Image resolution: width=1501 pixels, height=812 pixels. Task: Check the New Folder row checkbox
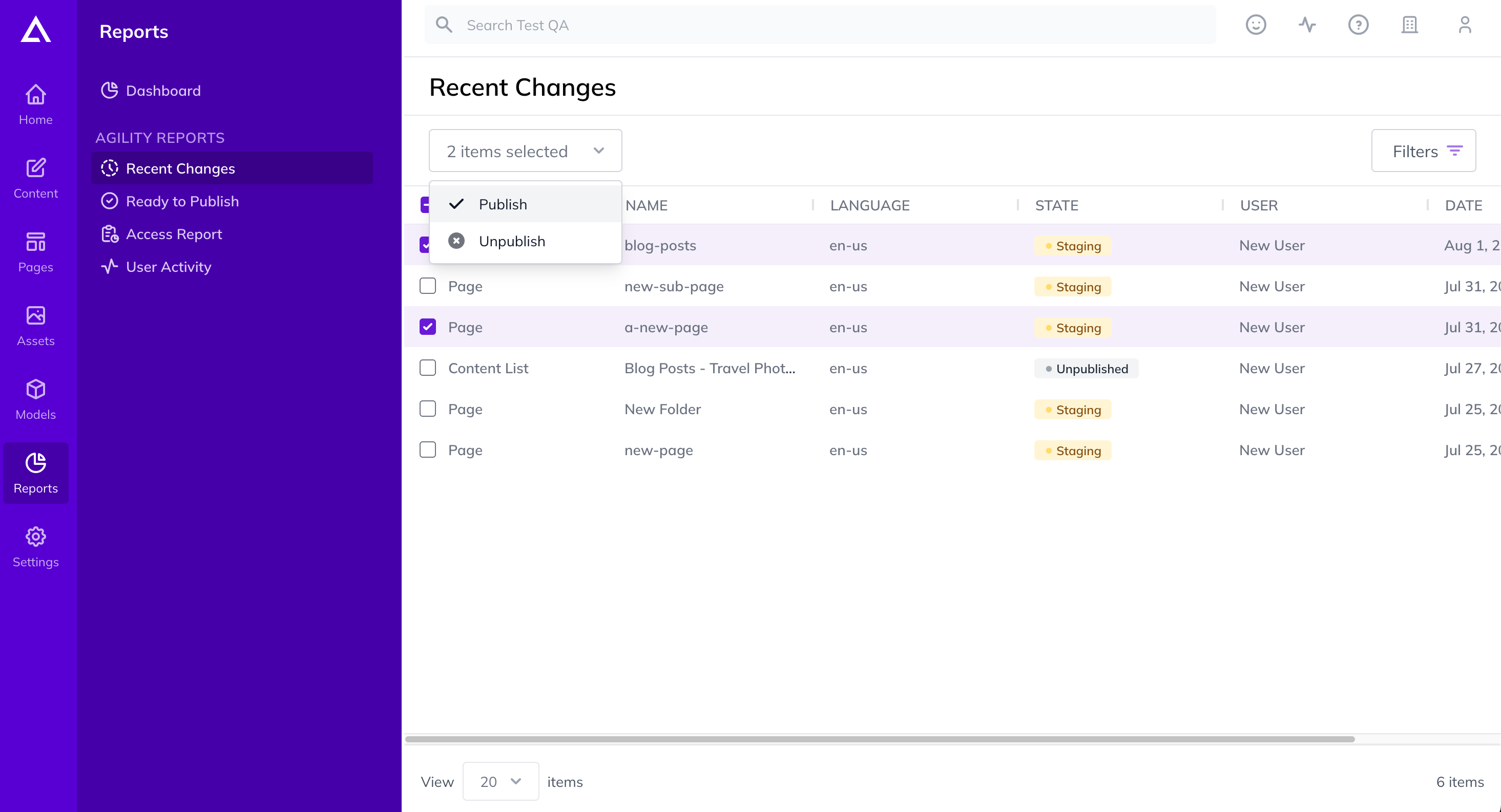tap(428, 409)
